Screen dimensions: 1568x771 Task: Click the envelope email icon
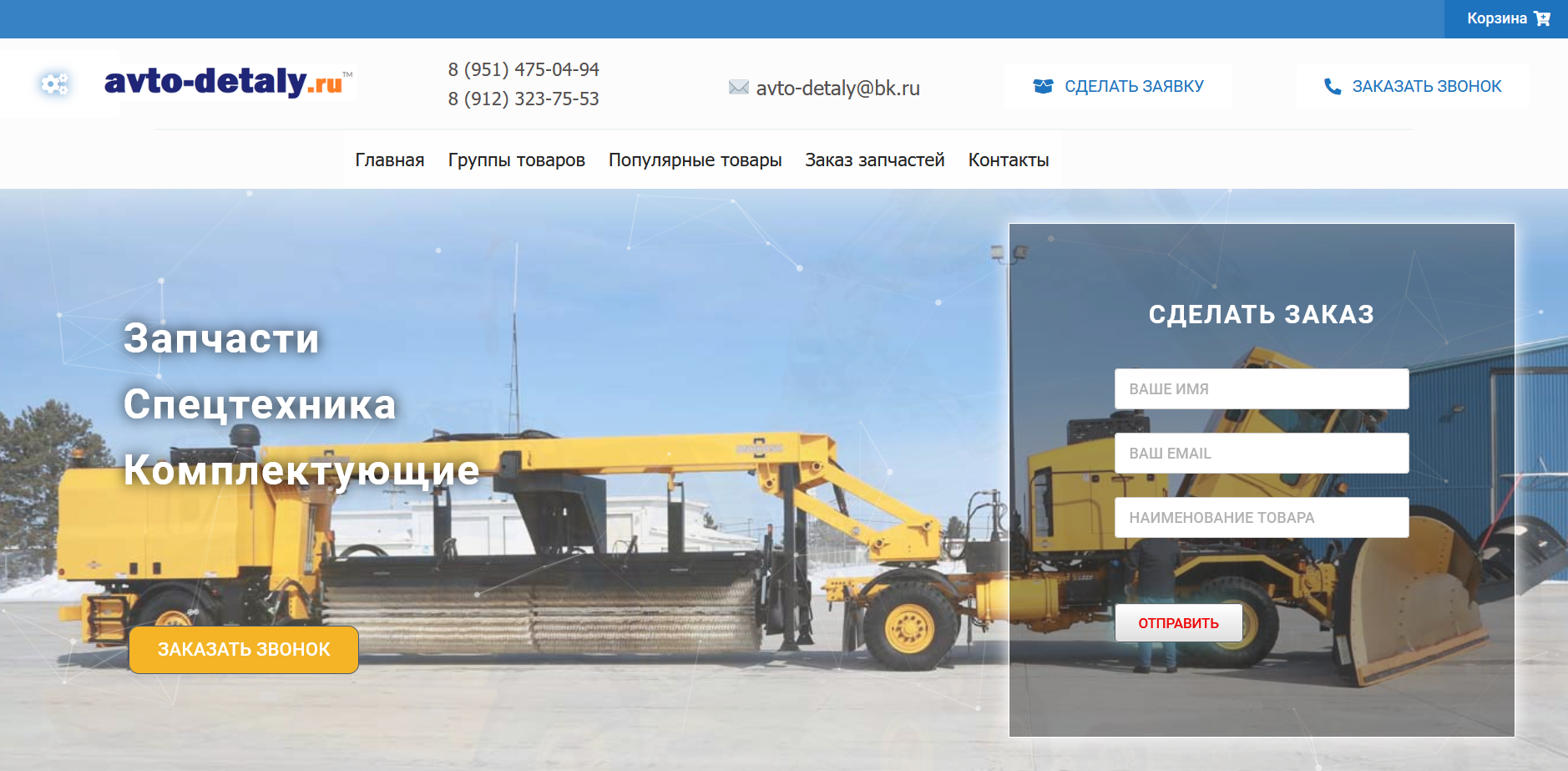pyautogui.click(x=738, y=87)
